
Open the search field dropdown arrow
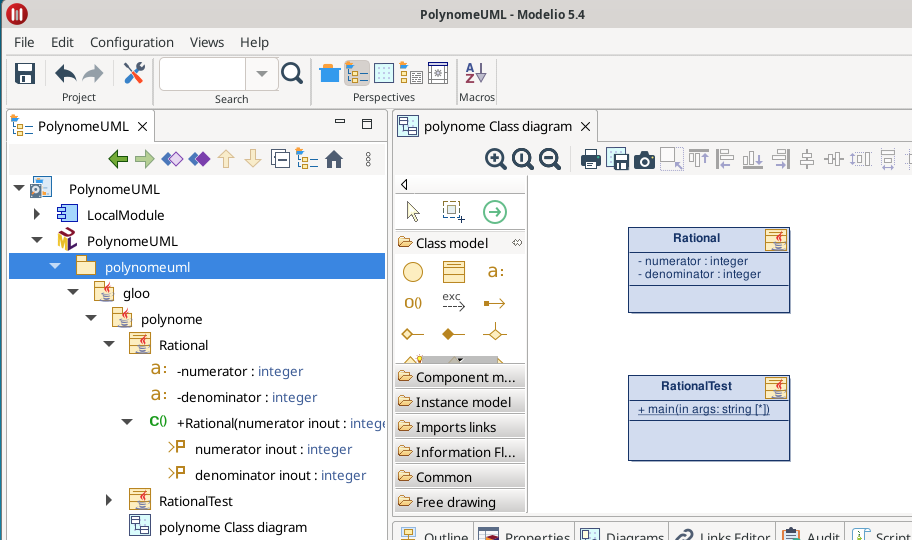(261, 73)
